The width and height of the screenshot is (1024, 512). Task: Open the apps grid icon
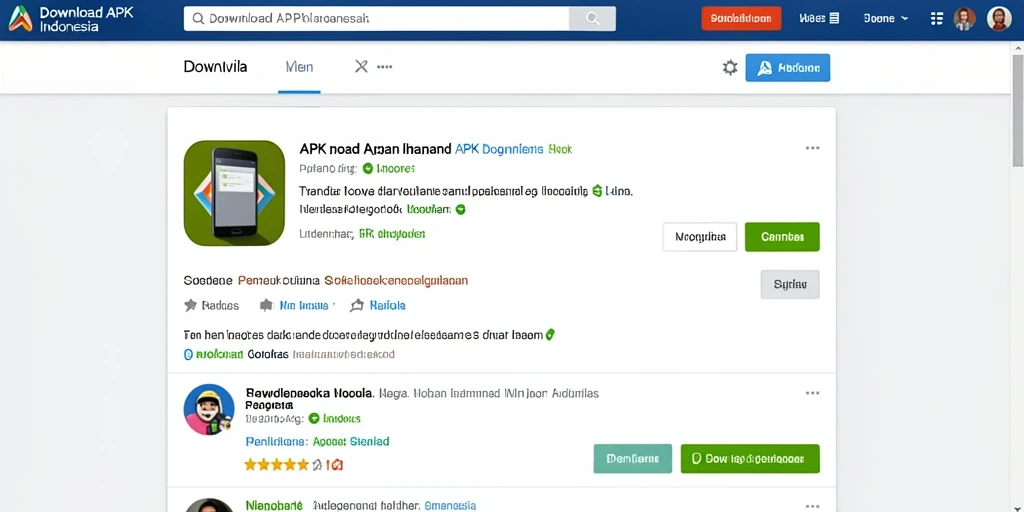pos(936,19)
